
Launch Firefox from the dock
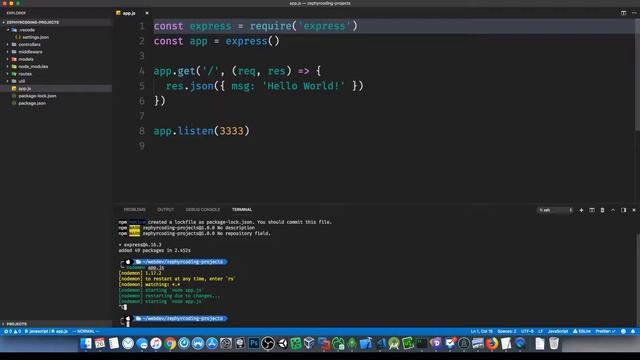click(492, 344)
